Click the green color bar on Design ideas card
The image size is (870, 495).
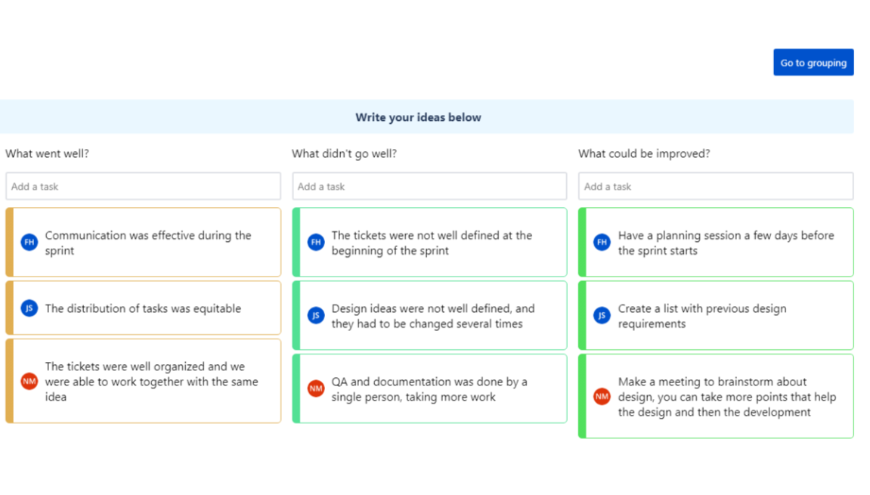coord(296,315)
